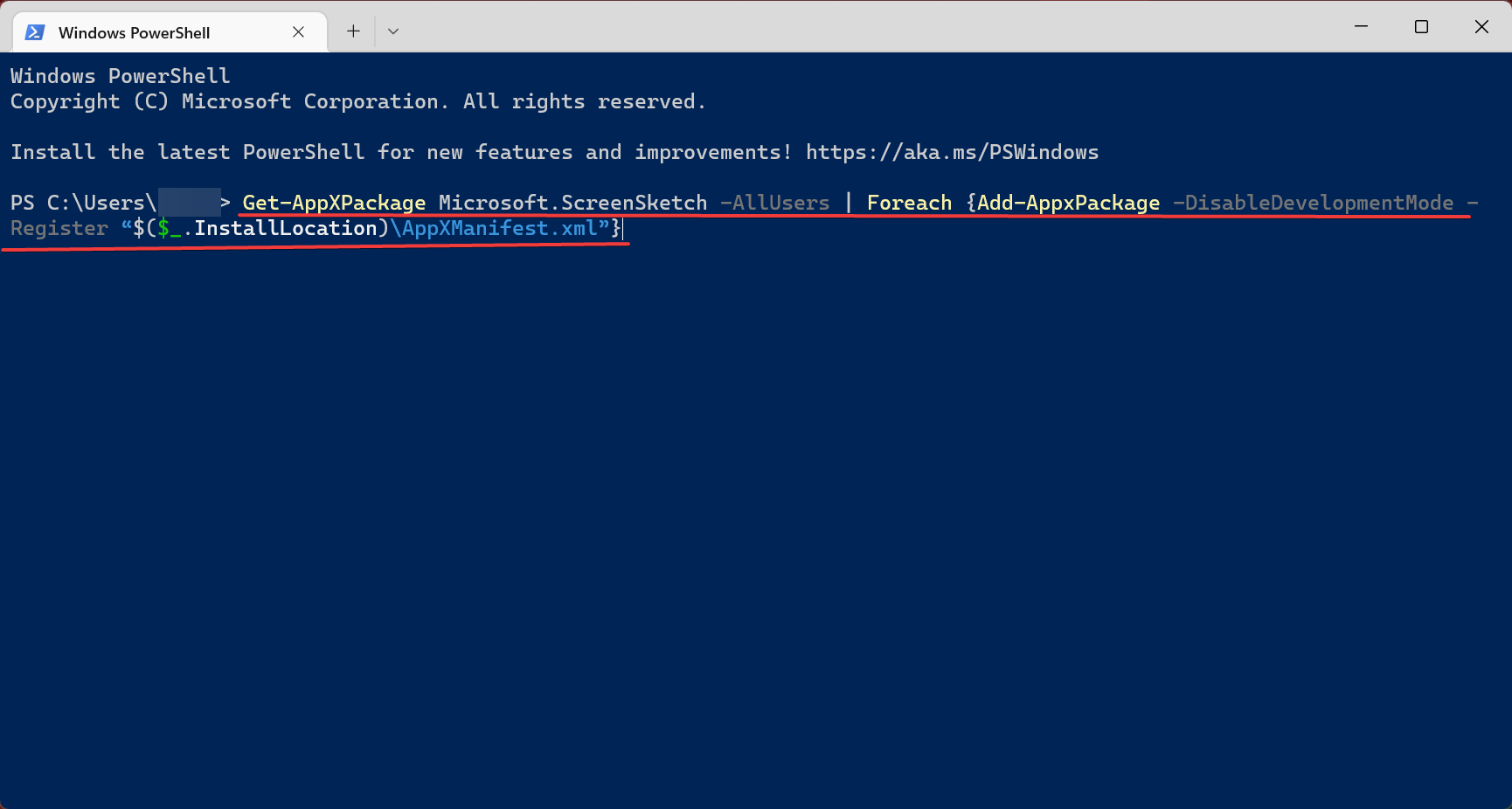Image resolution: width=1512 pixels, height=809 pixels.
Task: Click the empty title bar area
Action: [874, 27]
